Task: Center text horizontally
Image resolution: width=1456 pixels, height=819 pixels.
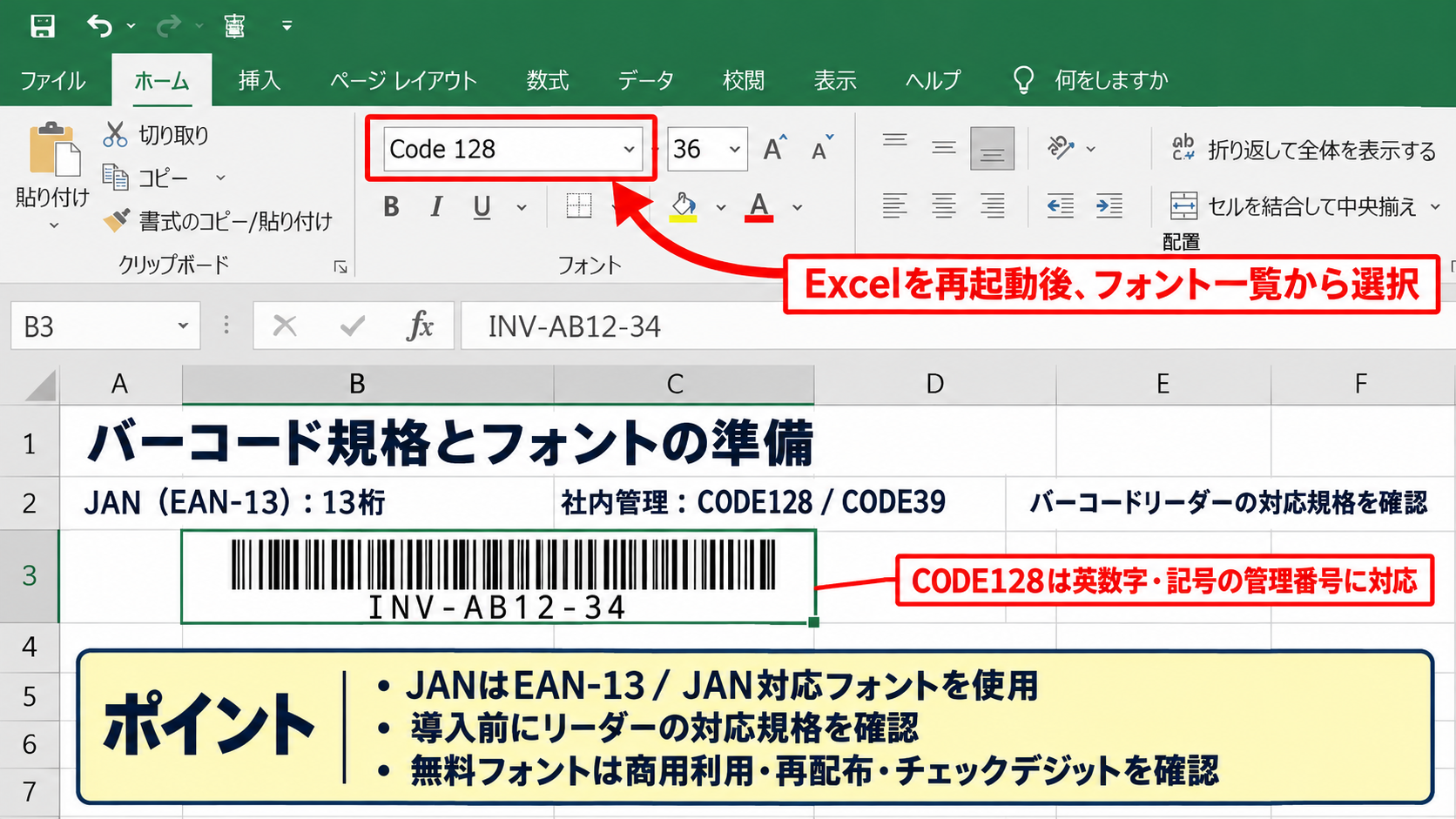Action: pos(944,206)
